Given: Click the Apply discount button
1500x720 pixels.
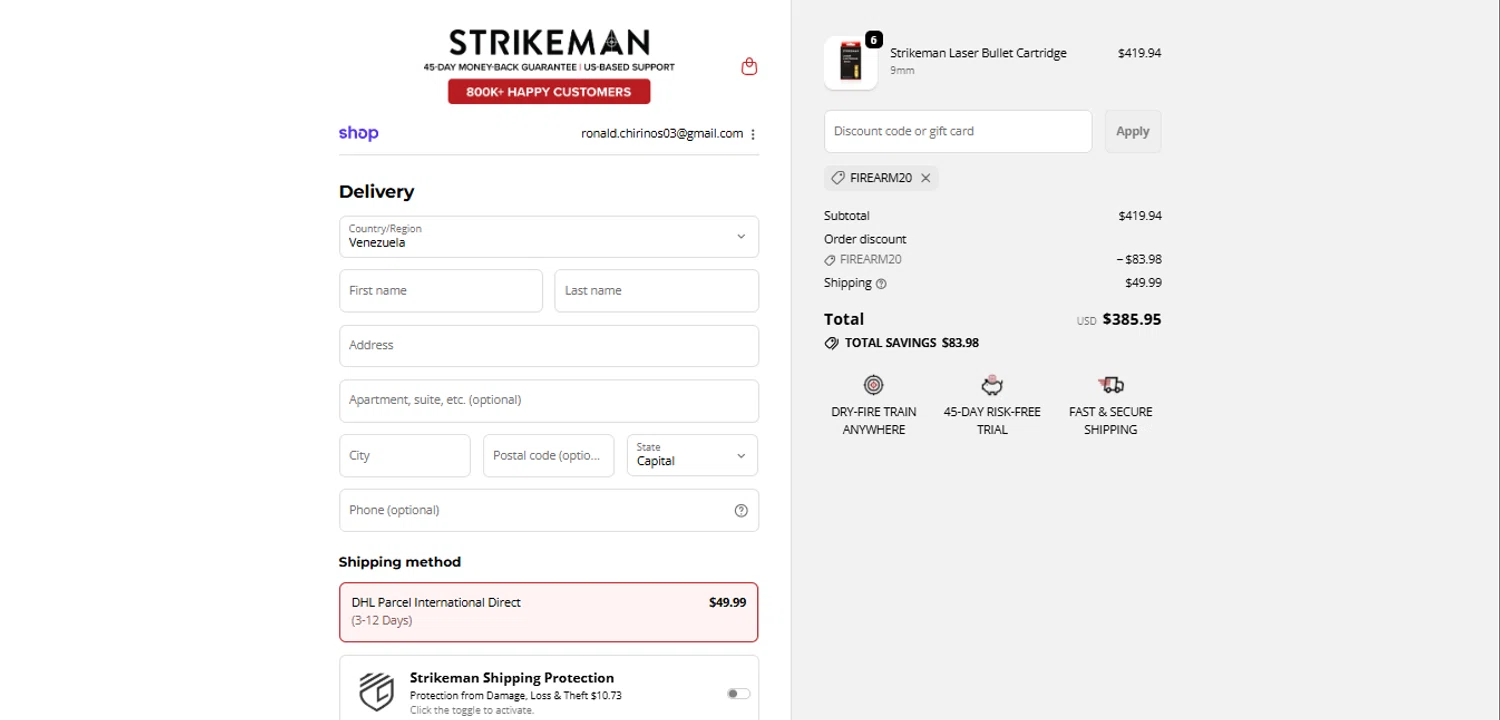Looking at the screenshot, I should [x=1133, y=131].
